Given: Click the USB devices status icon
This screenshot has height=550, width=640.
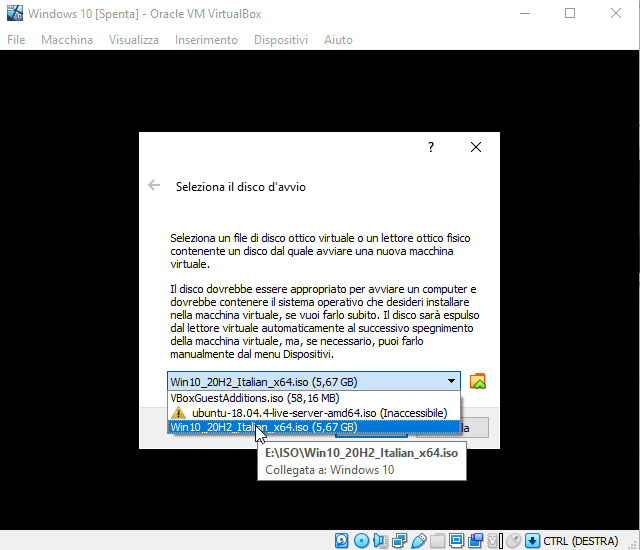Looking at the screenshot, I should tap(418, 541).
